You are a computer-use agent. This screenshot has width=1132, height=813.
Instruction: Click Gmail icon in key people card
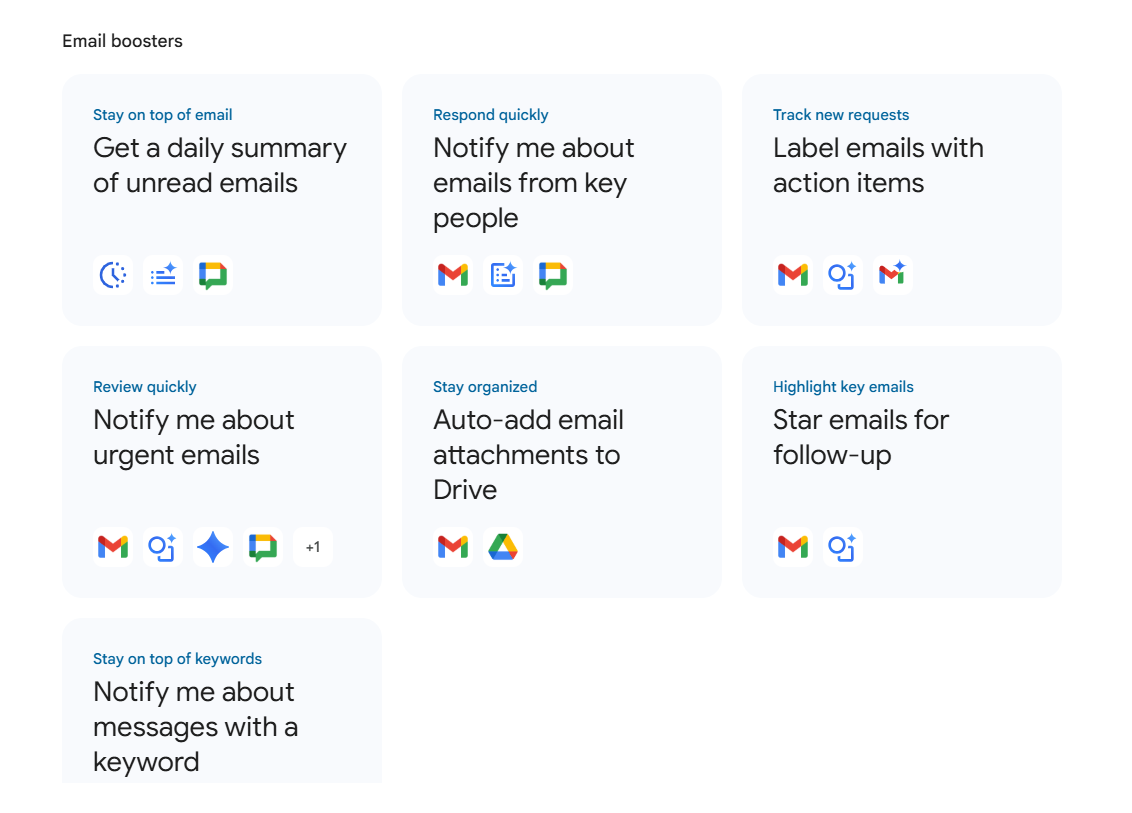[x=453, y=275]
